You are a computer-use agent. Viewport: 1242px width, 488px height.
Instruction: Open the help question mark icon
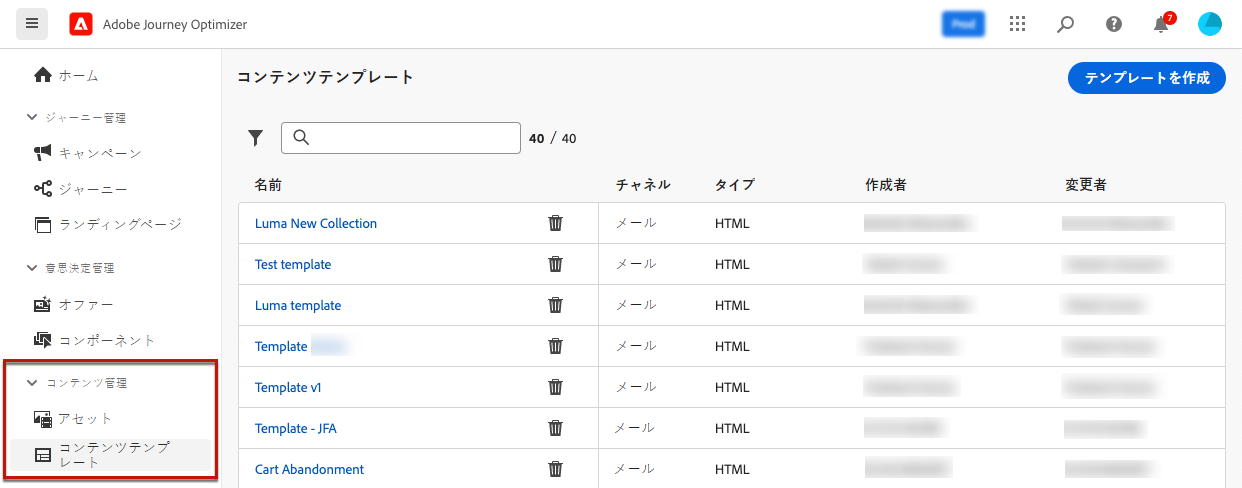click(x=1113, y=24)
